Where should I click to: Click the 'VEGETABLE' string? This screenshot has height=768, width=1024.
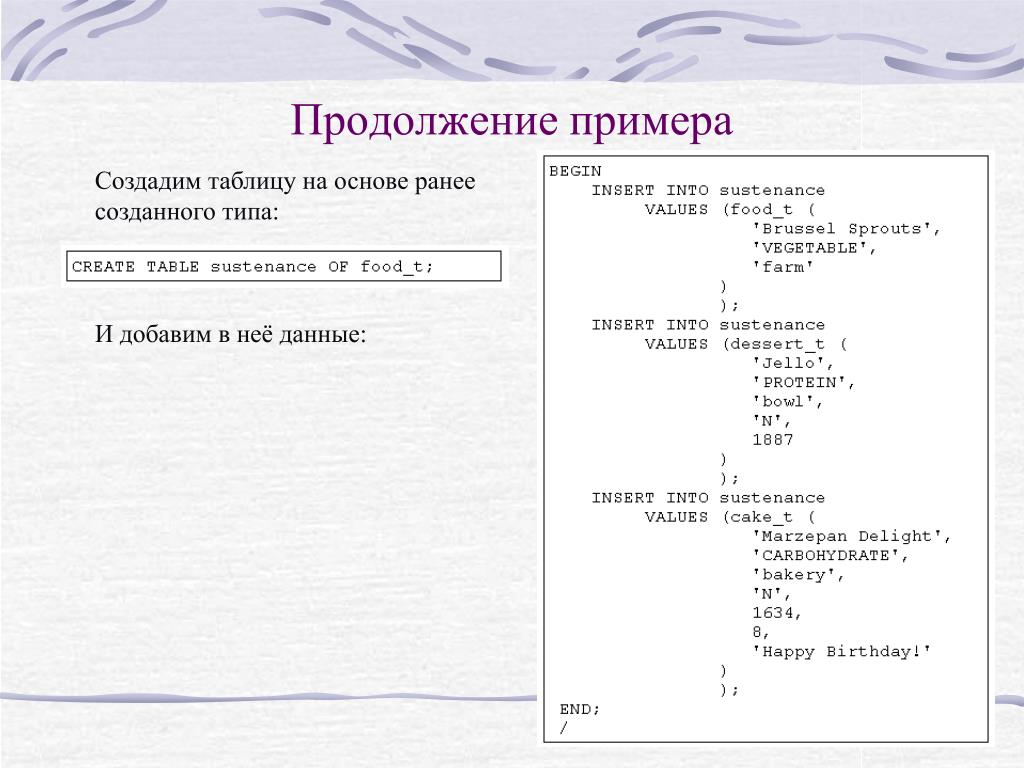pyautogui.click(x=814, y=248)
